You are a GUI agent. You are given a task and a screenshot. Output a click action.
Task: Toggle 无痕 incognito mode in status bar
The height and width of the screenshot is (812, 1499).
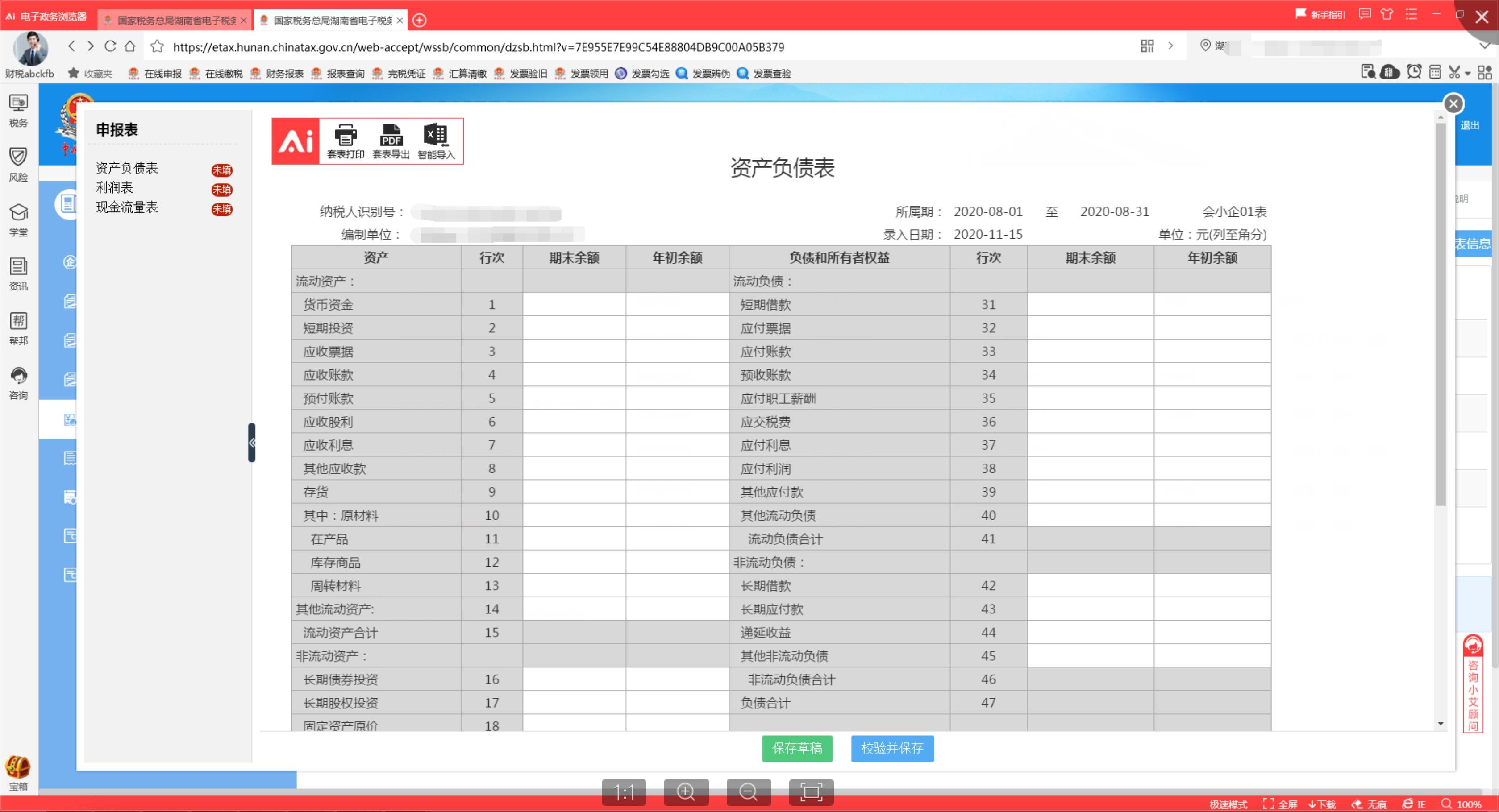[1371, 804]
